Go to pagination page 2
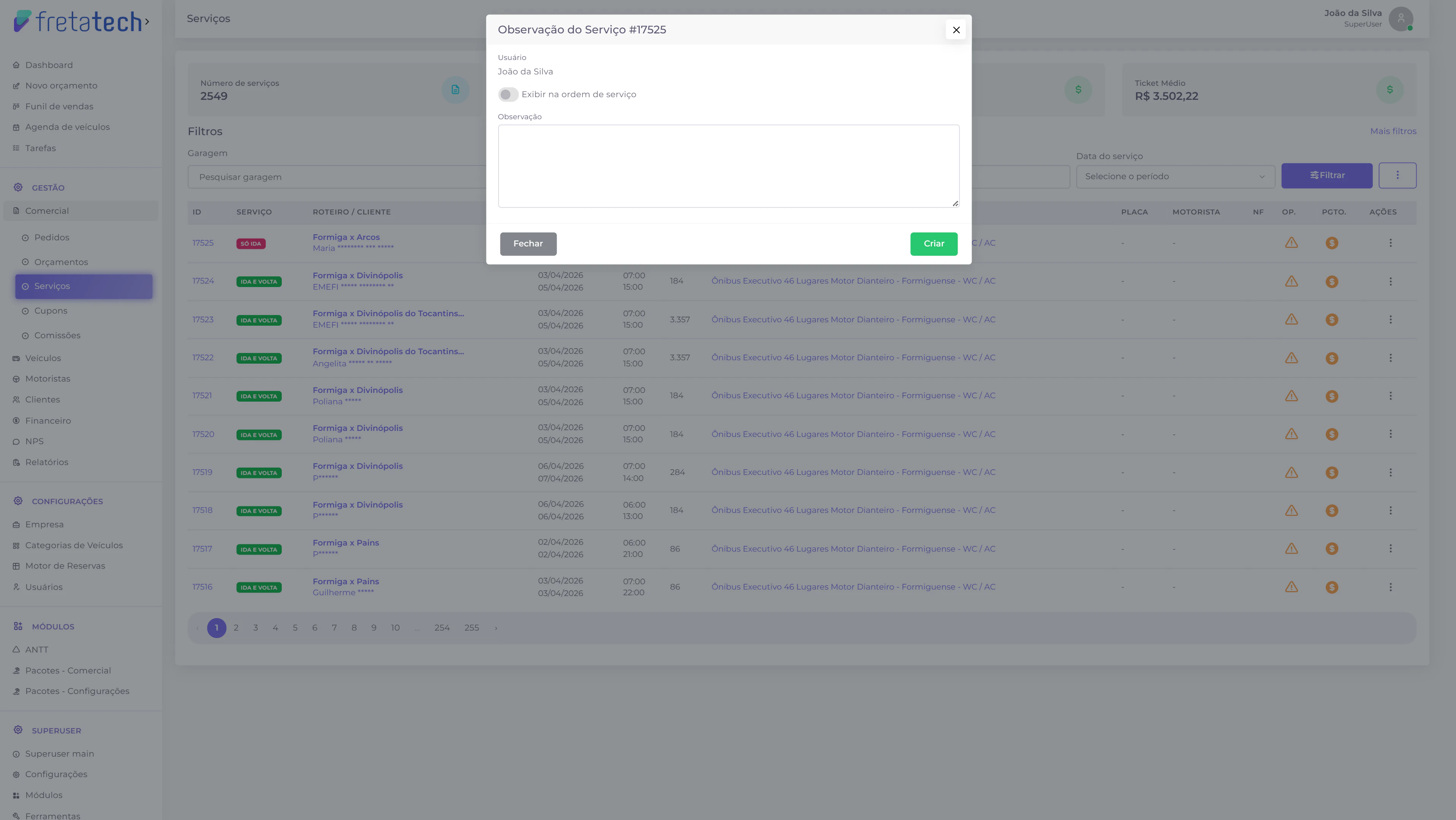Image resolution: width=1456 pixels, height=820 pixels. 236,628
